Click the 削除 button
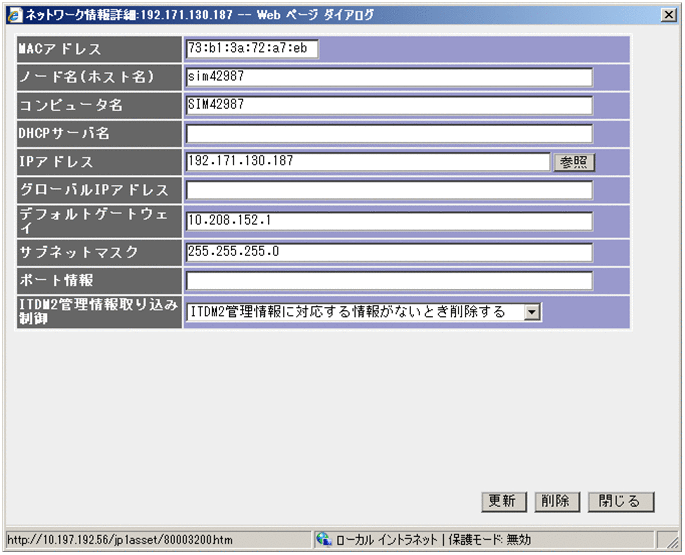Viewport: 685px width, 555px height. 557,501
